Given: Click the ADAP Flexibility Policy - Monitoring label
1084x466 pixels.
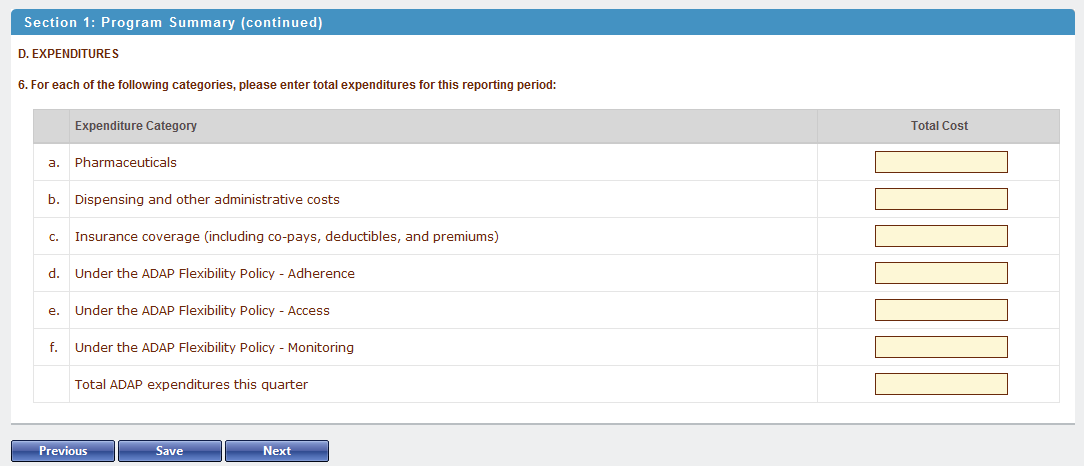Looking at the screenshot, I should click(214, 348).
